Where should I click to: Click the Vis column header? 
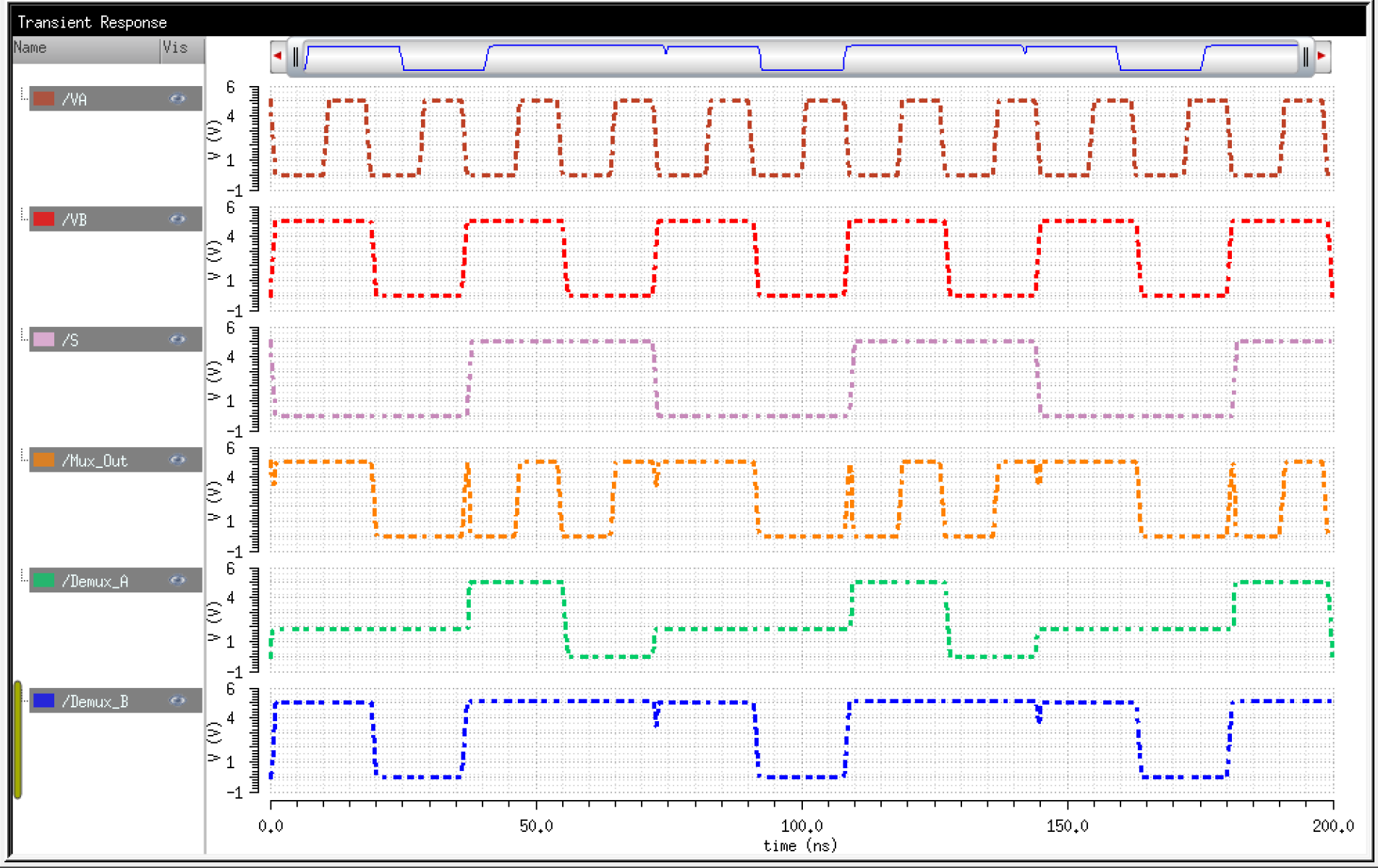181,48
